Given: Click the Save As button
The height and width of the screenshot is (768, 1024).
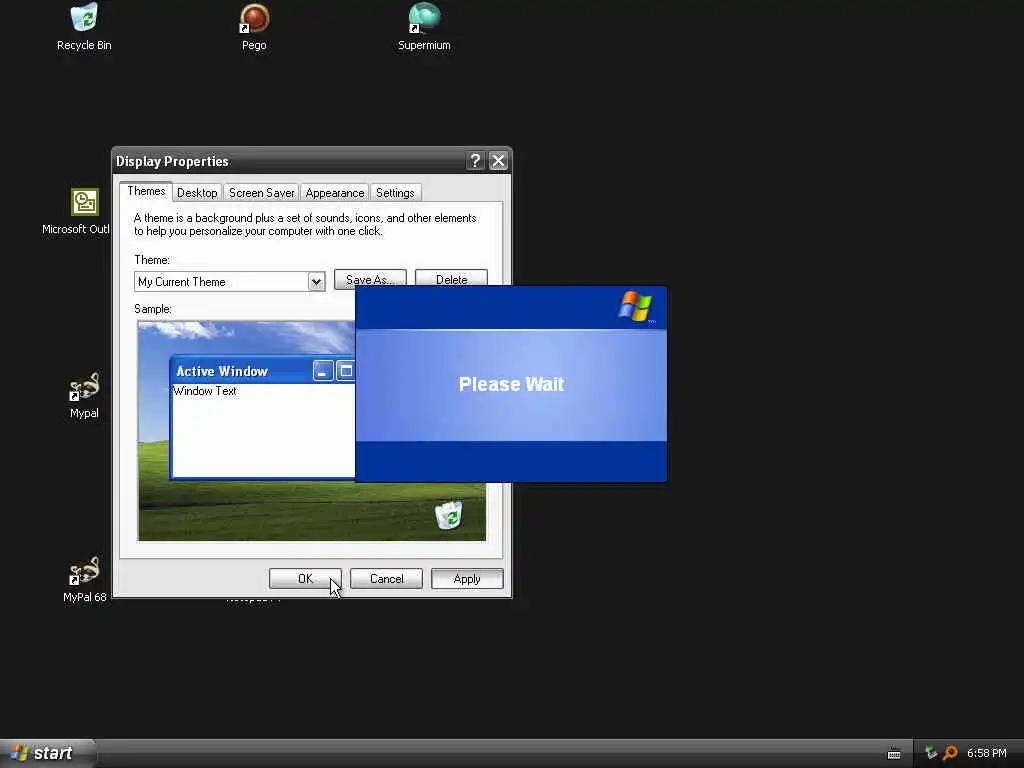Looking at the screenshot, I should click(370, 278).
